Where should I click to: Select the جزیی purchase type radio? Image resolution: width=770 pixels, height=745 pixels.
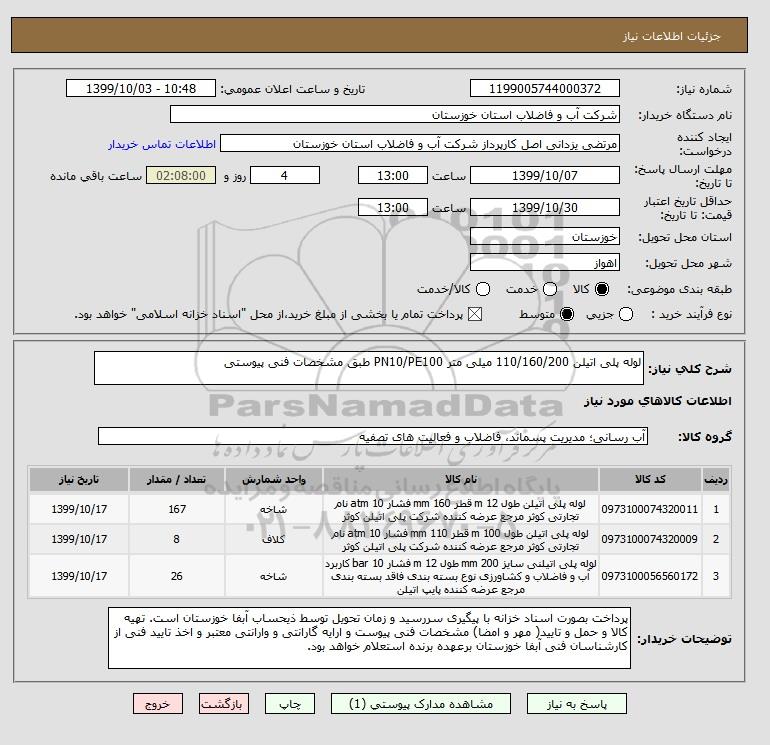[x=626, y=314]
